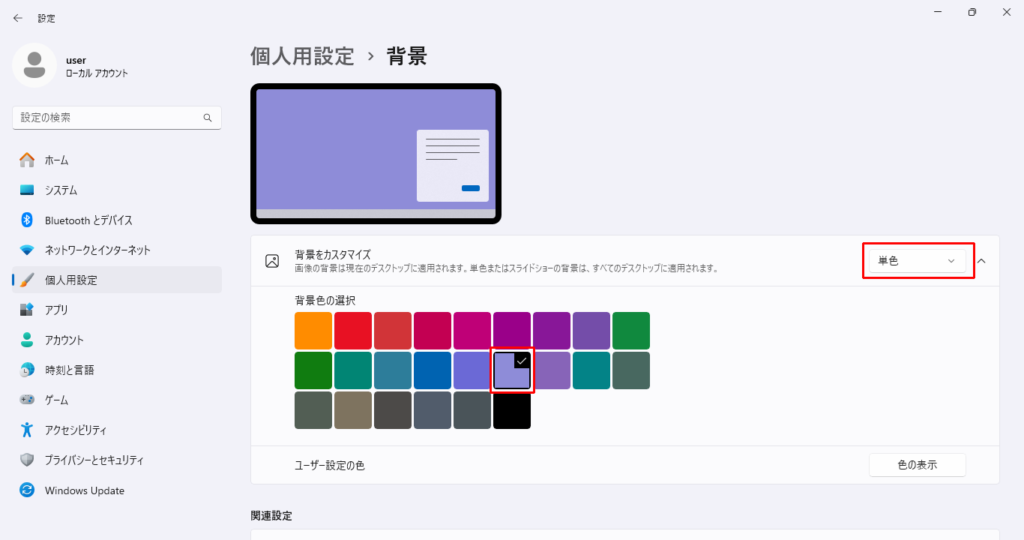This screenshot has width=1024, height=540.
Task: Pick the magenta pink swatch
Action: pos(472,330)
